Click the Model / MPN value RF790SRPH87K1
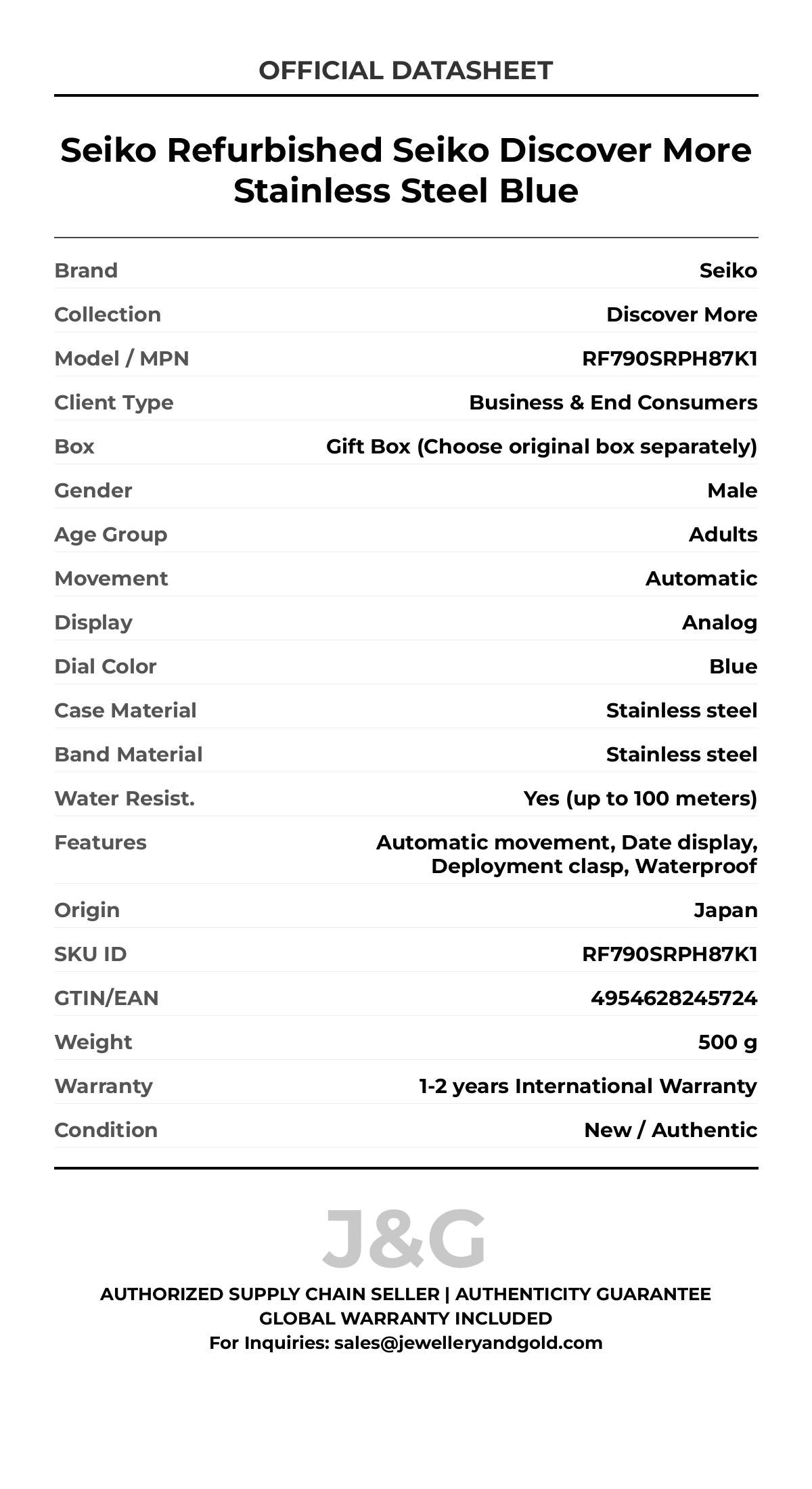 point(669,359)
